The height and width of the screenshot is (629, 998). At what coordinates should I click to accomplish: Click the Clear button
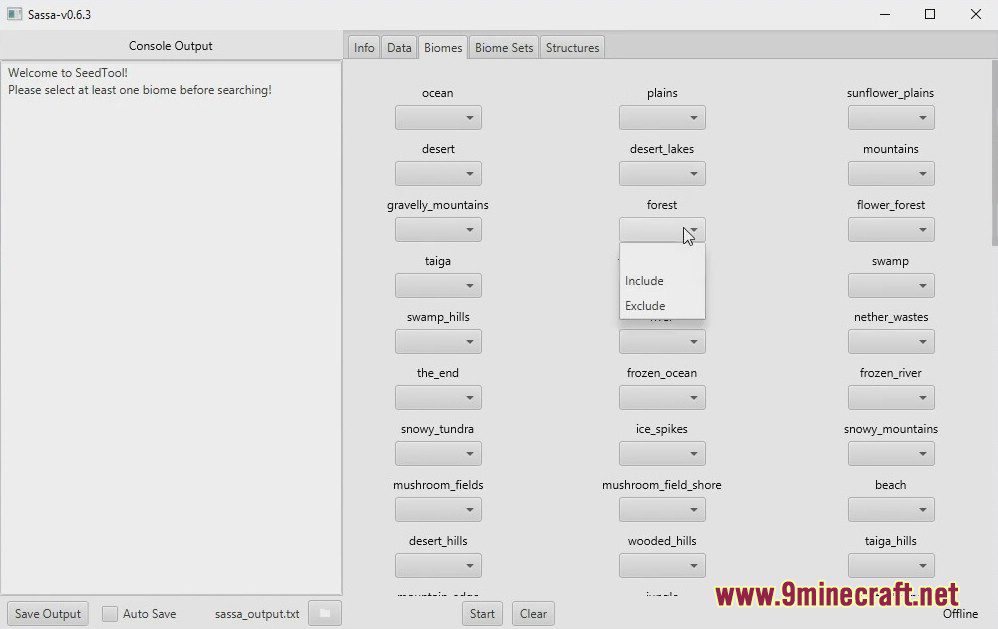(533, 614)
